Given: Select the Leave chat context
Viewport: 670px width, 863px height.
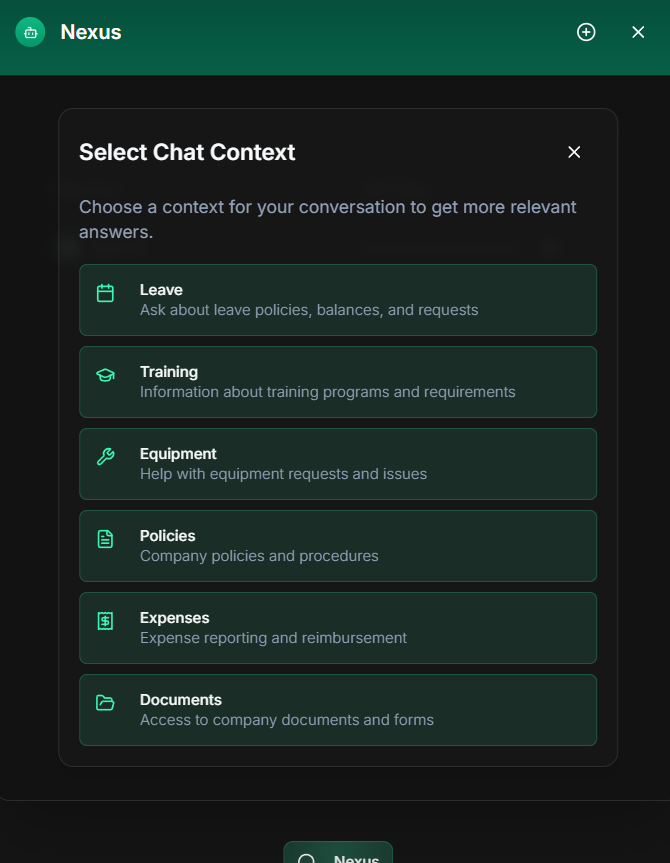Looking at the screenshot, I should pos(338,300).
